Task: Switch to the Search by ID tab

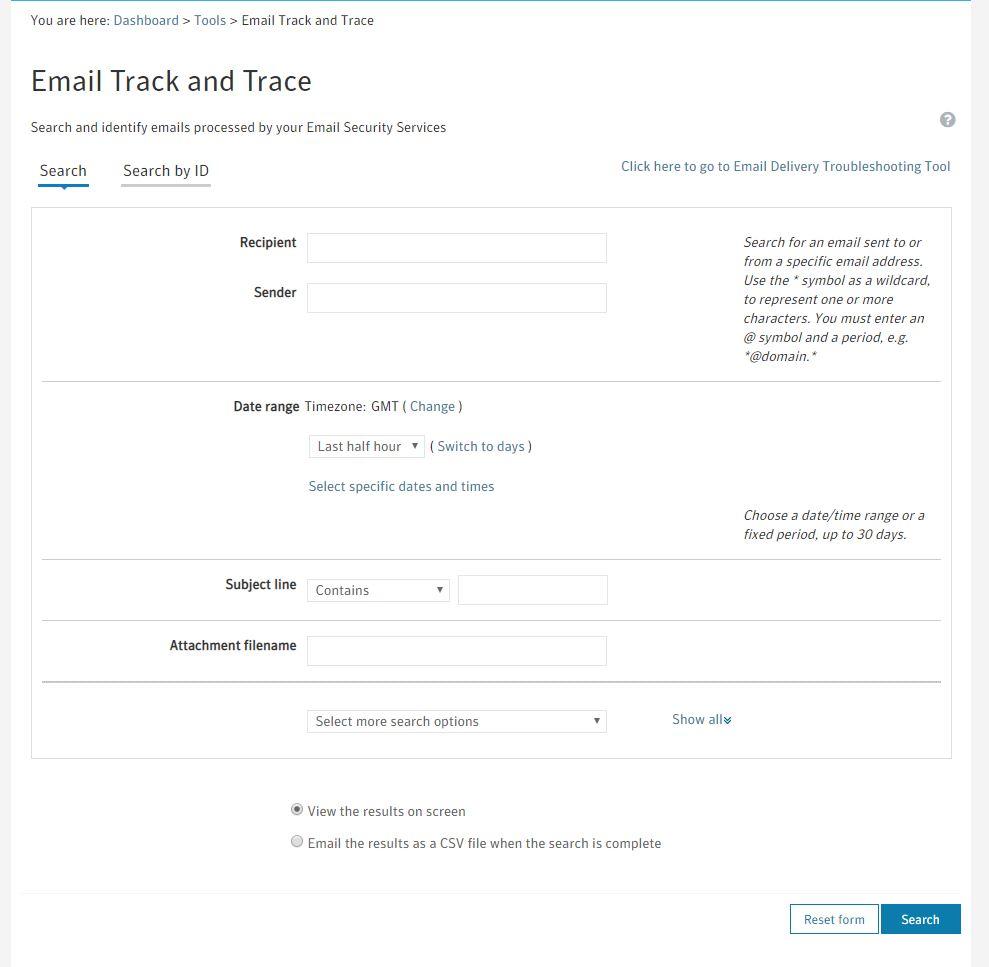Action: click(x=166, y=171)
